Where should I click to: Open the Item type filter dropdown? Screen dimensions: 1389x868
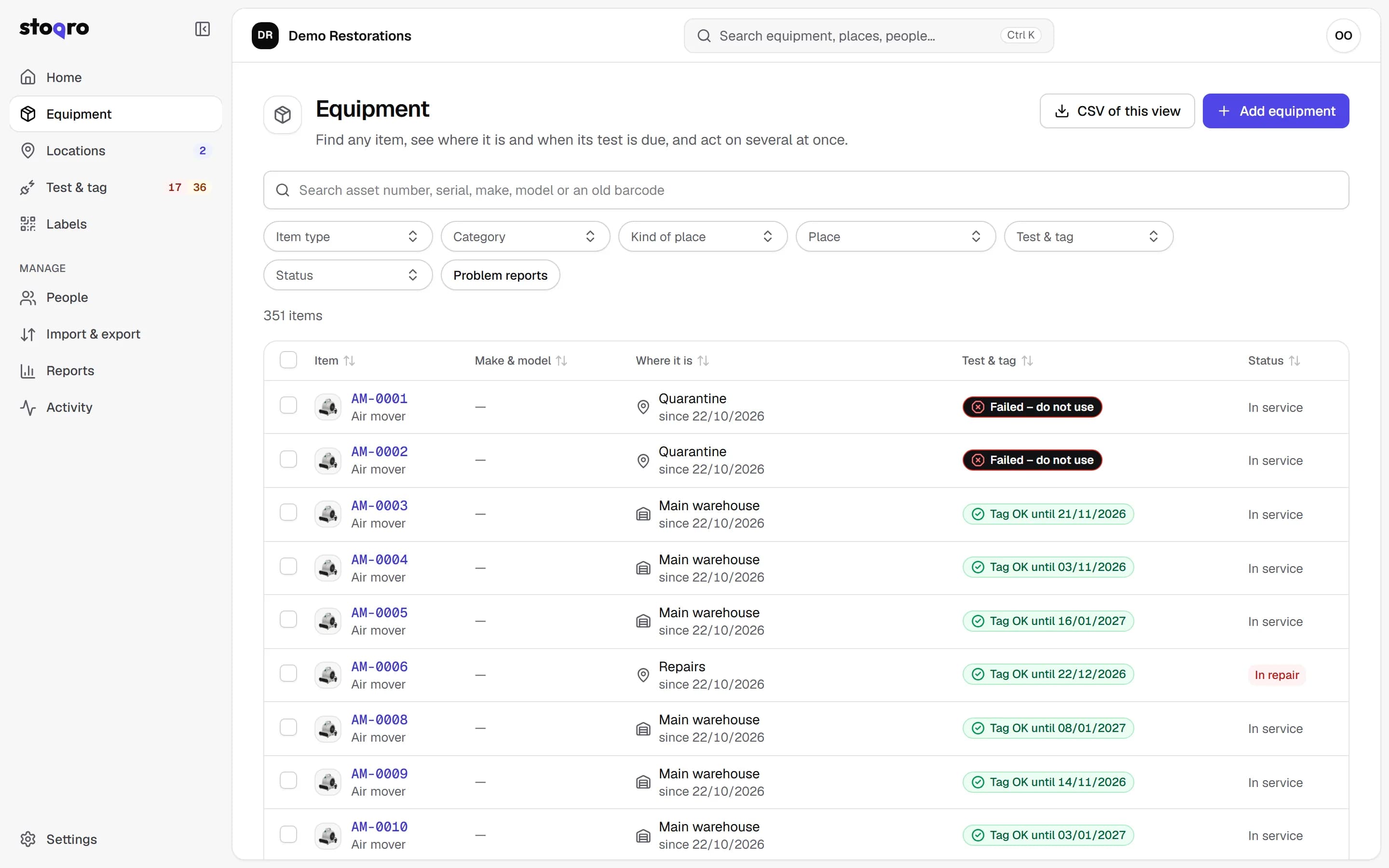pos(348,236)
